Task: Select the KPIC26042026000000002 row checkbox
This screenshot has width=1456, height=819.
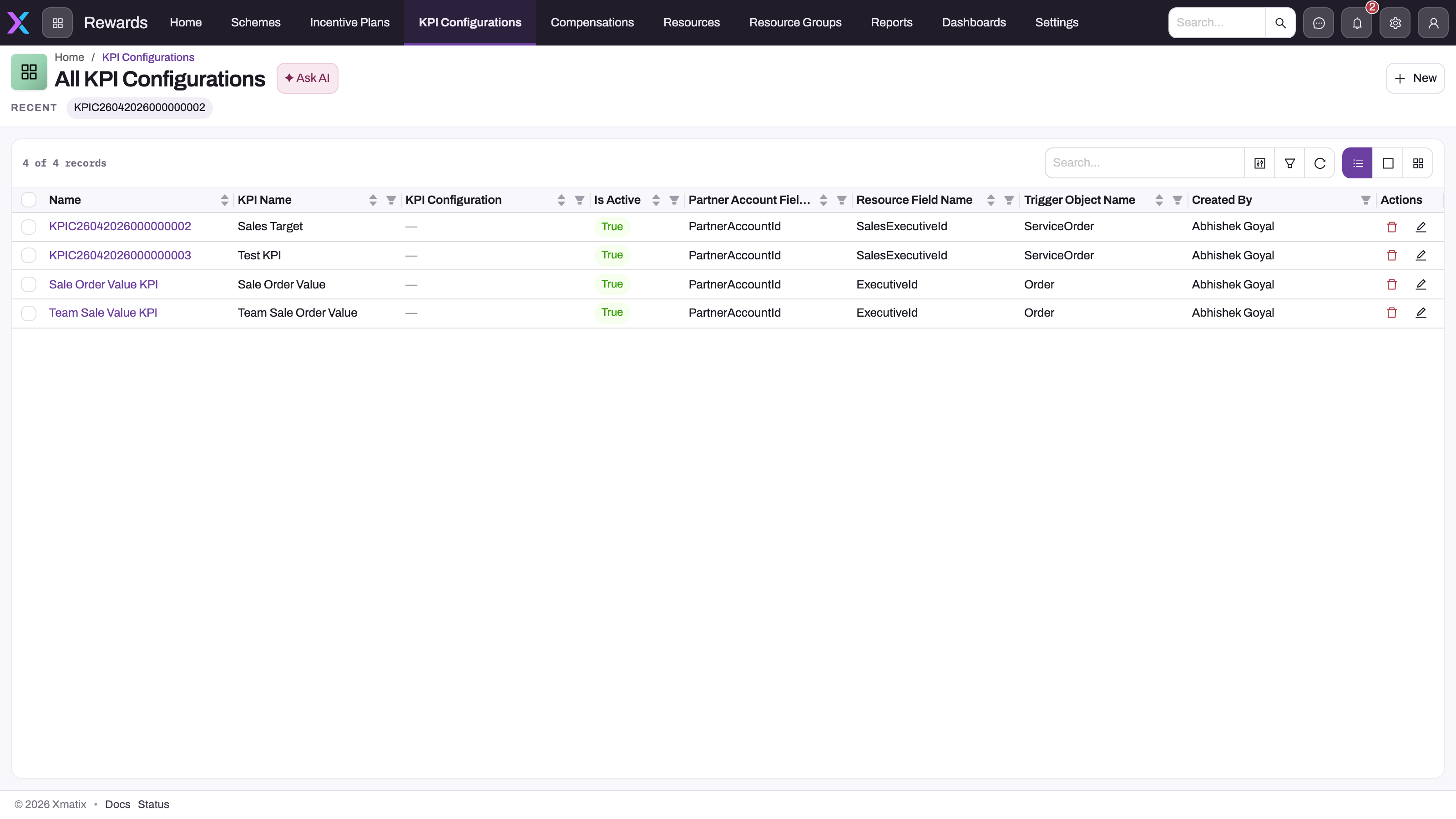Action: pyautogui.click(x=29, y=227)
